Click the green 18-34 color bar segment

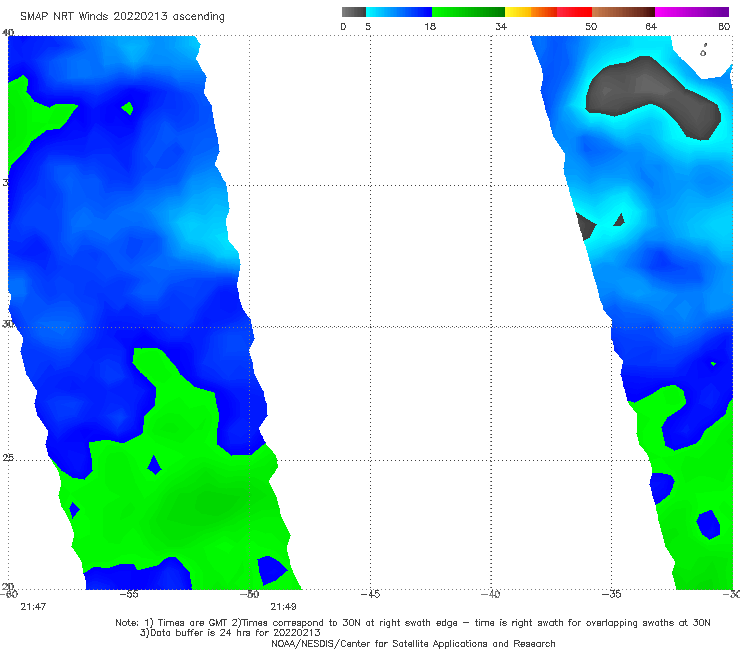point(468,12)
